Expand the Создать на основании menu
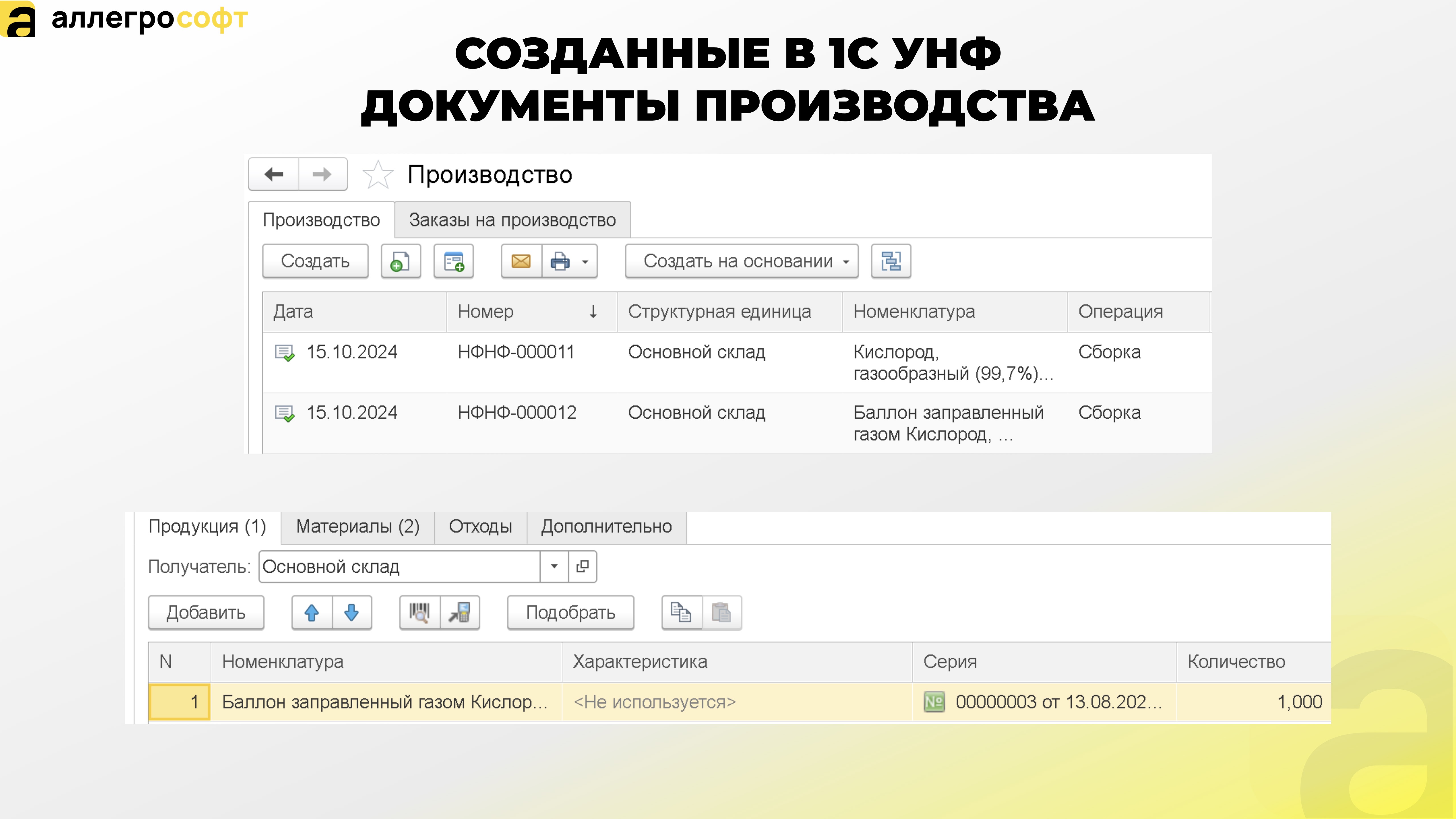The image size is (1456, 819). [742, 261]
